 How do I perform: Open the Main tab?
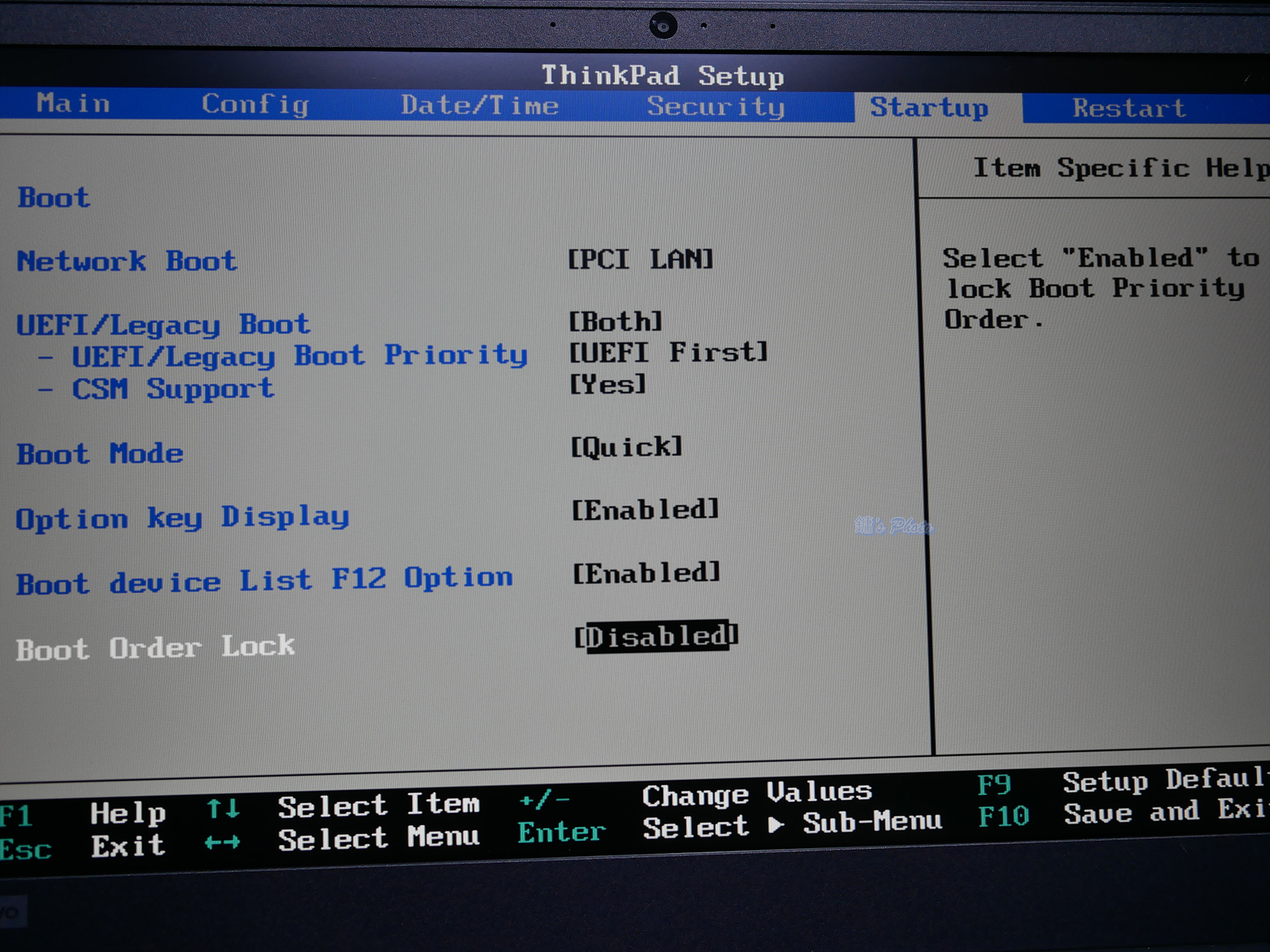click(x=73, y=104)
